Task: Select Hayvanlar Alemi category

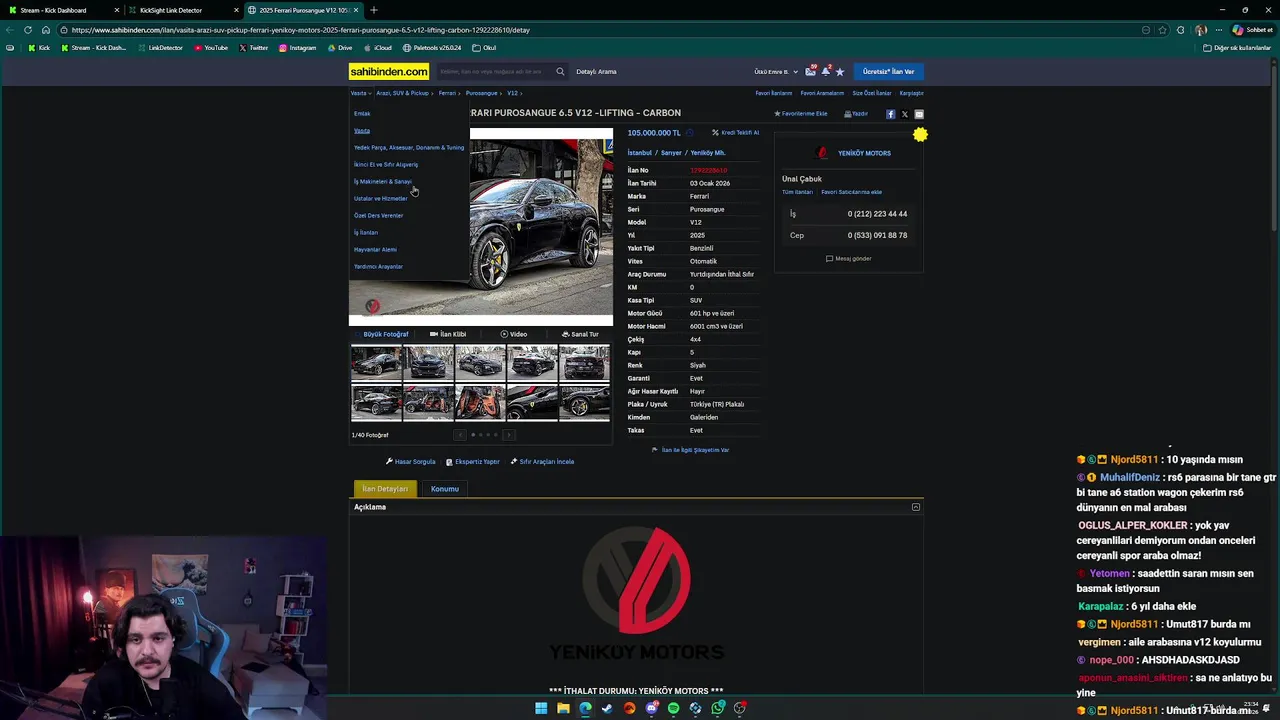Action: click(375, 249)
